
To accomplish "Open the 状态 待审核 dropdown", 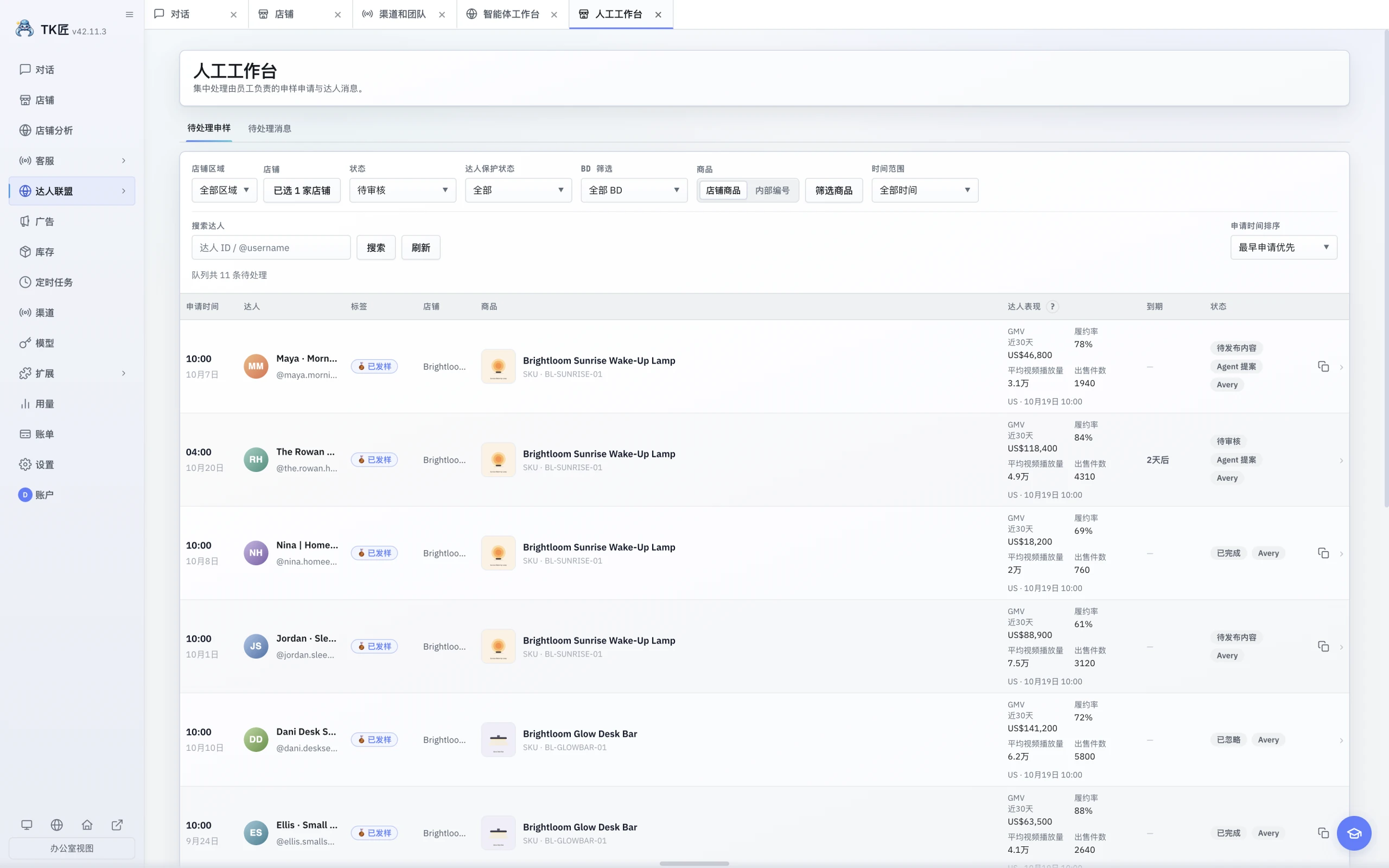I will 403,190.
